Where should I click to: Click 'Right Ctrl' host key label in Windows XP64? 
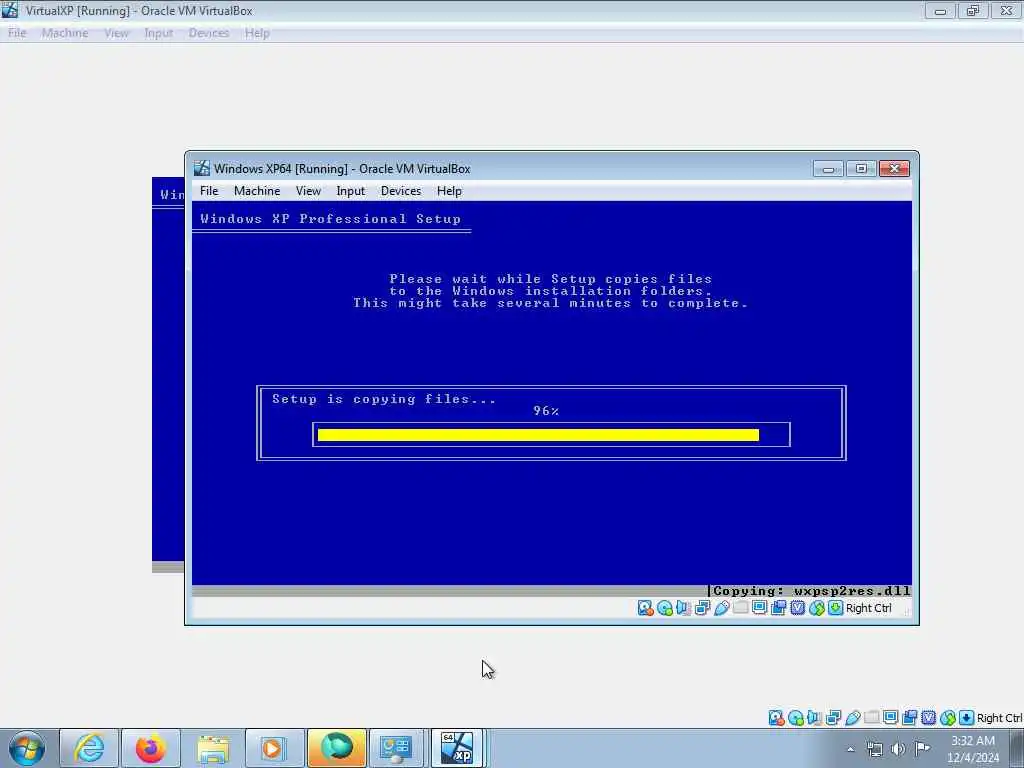point(869,608)
